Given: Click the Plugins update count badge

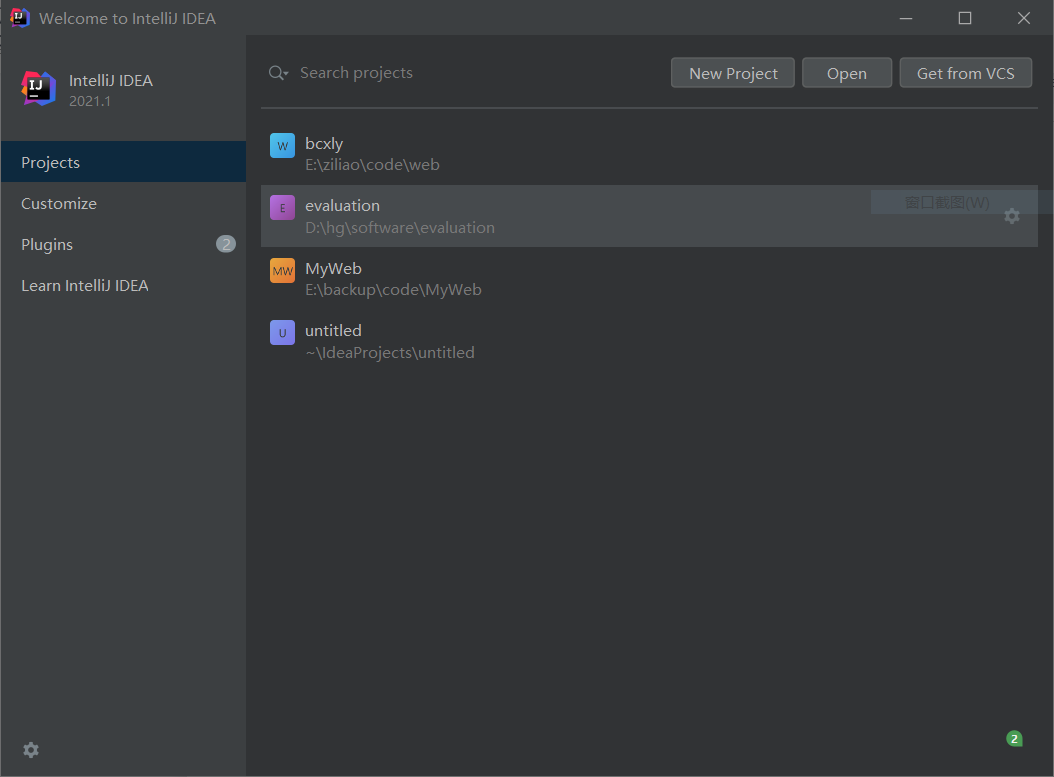Looking at the screenshot, I should coord(226,244).
